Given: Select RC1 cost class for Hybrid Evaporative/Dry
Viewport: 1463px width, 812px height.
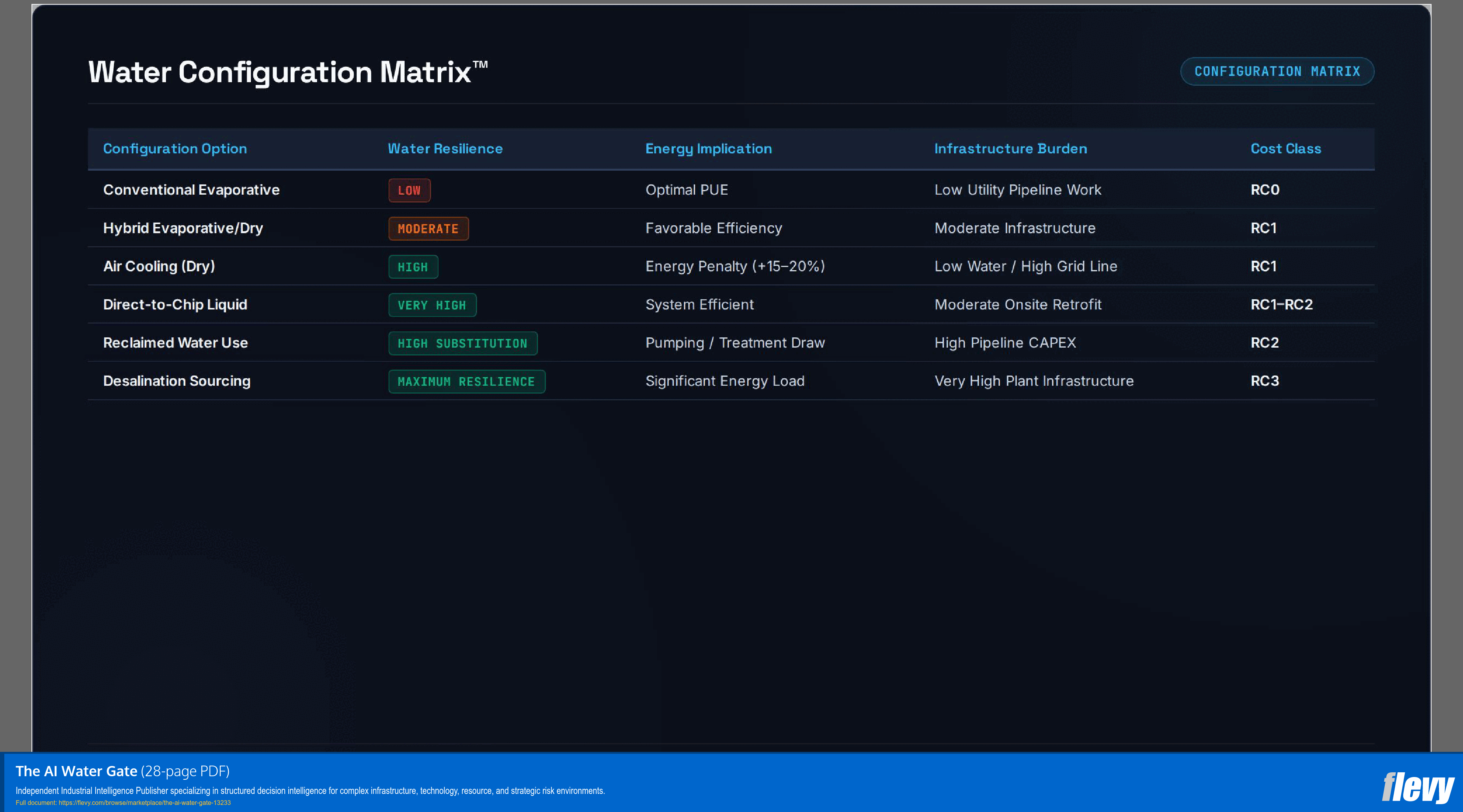Looking at the screenshot, I should pos(1264,228).
